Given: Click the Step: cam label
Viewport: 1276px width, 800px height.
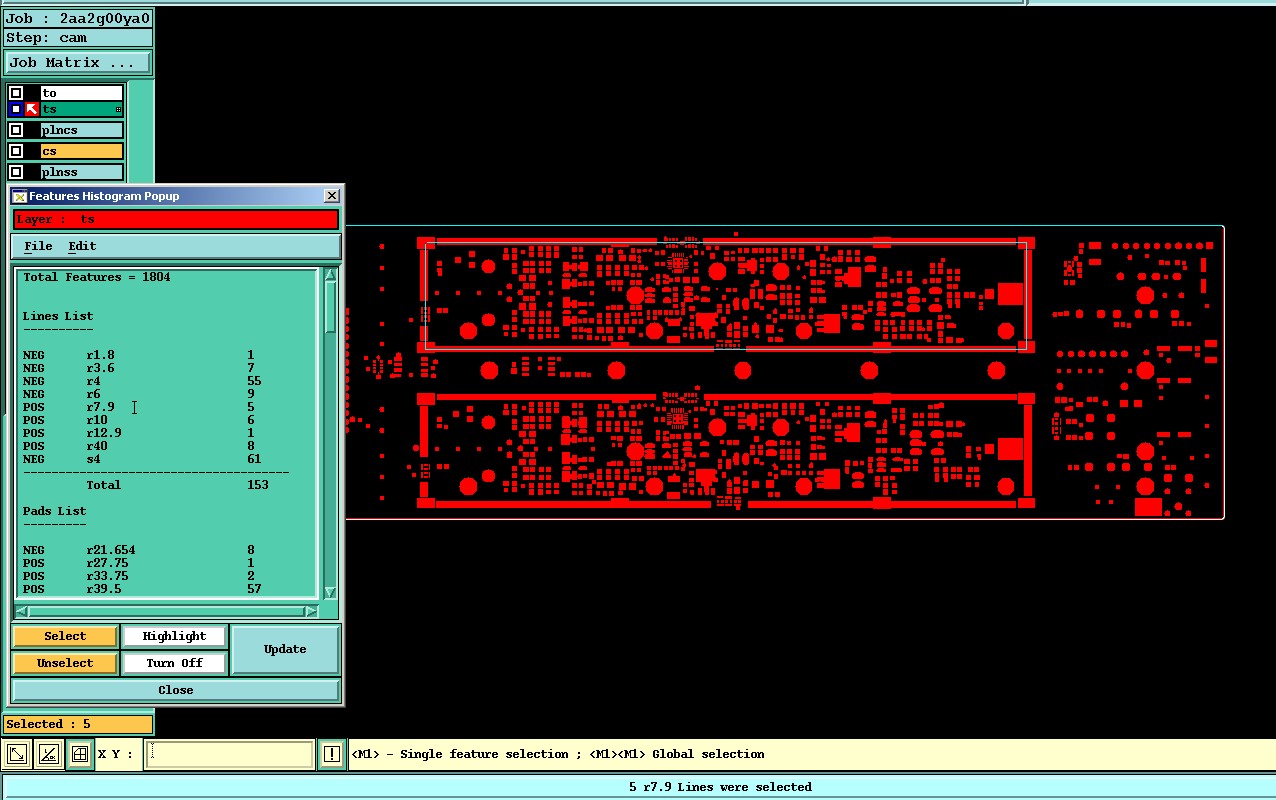Looking at the screenshot, I should click(78, 38).
